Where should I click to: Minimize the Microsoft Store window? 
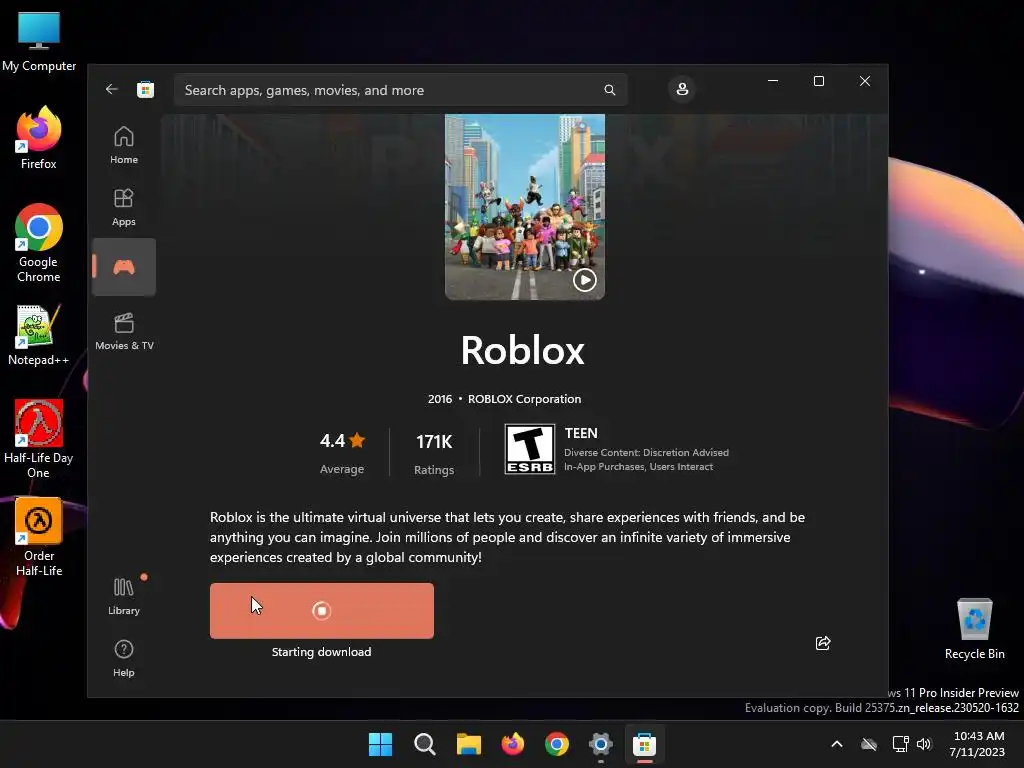coord(773,81)
